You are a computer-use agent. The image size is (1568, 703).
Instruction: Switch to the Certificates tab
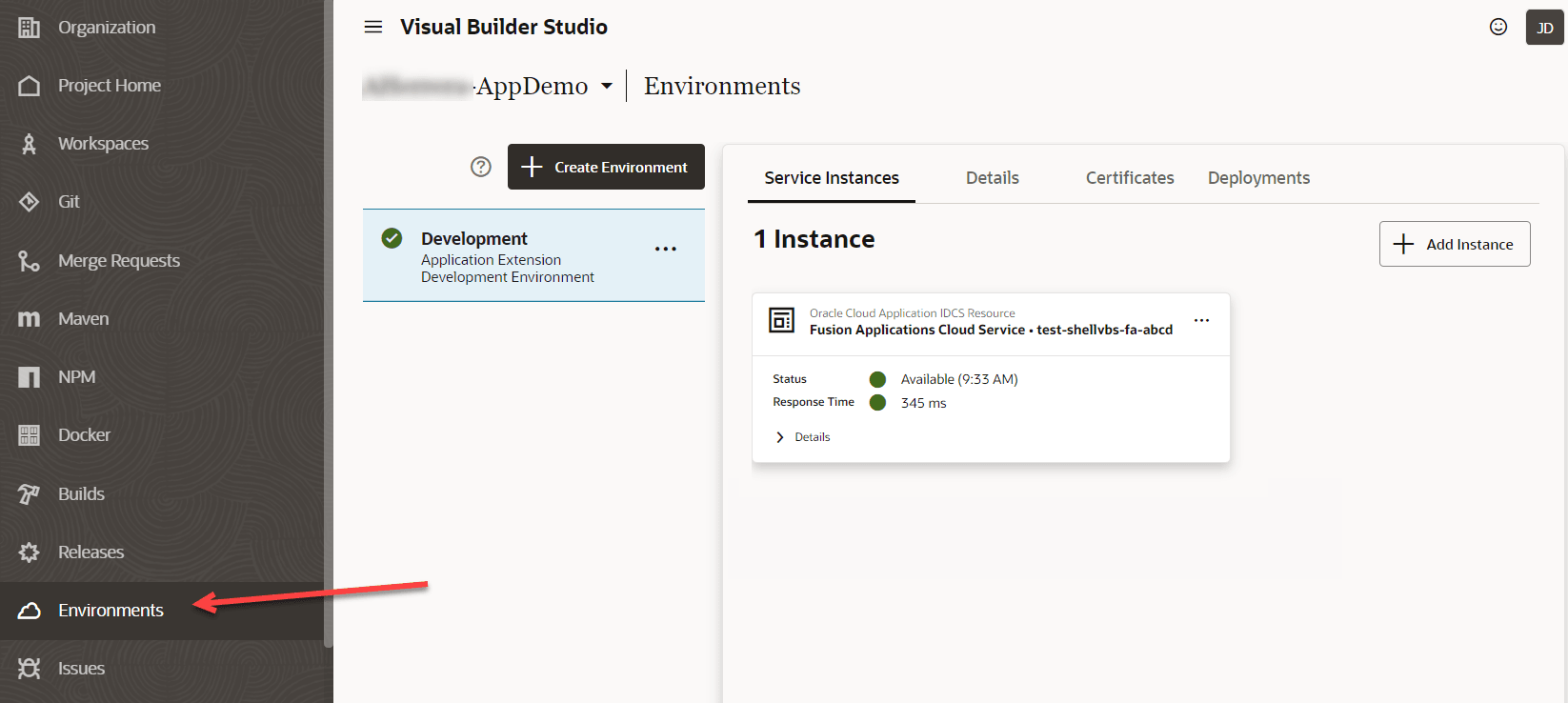click(x=1130, y=178)
